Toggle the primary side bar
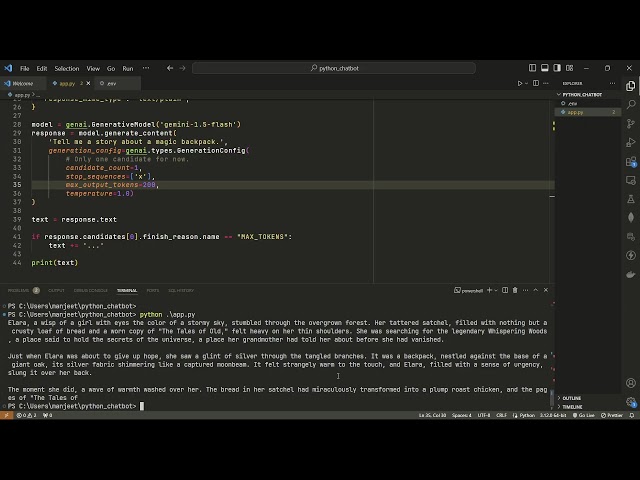 532,68
